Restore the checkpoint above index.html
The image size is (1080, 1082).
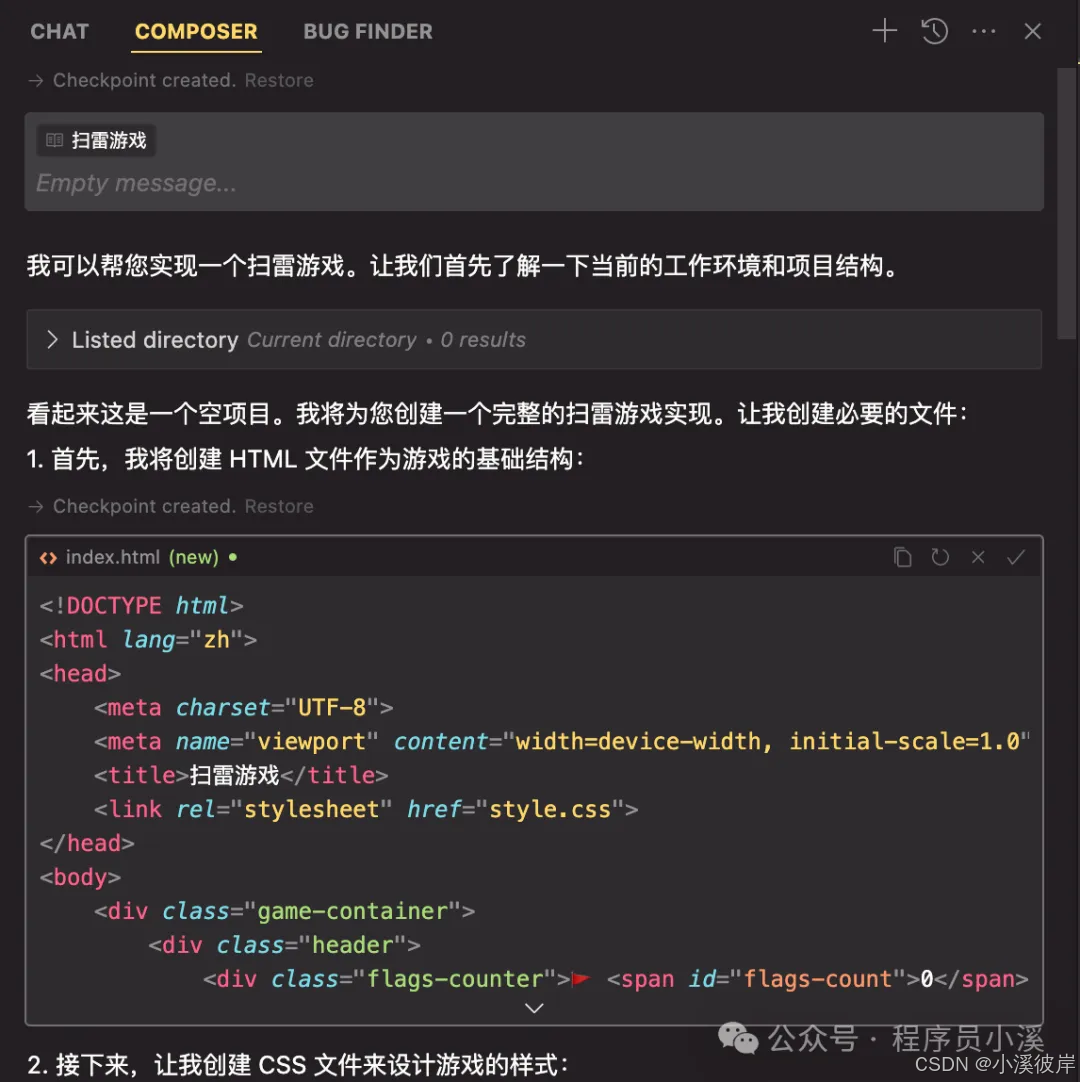pos(278,506)
